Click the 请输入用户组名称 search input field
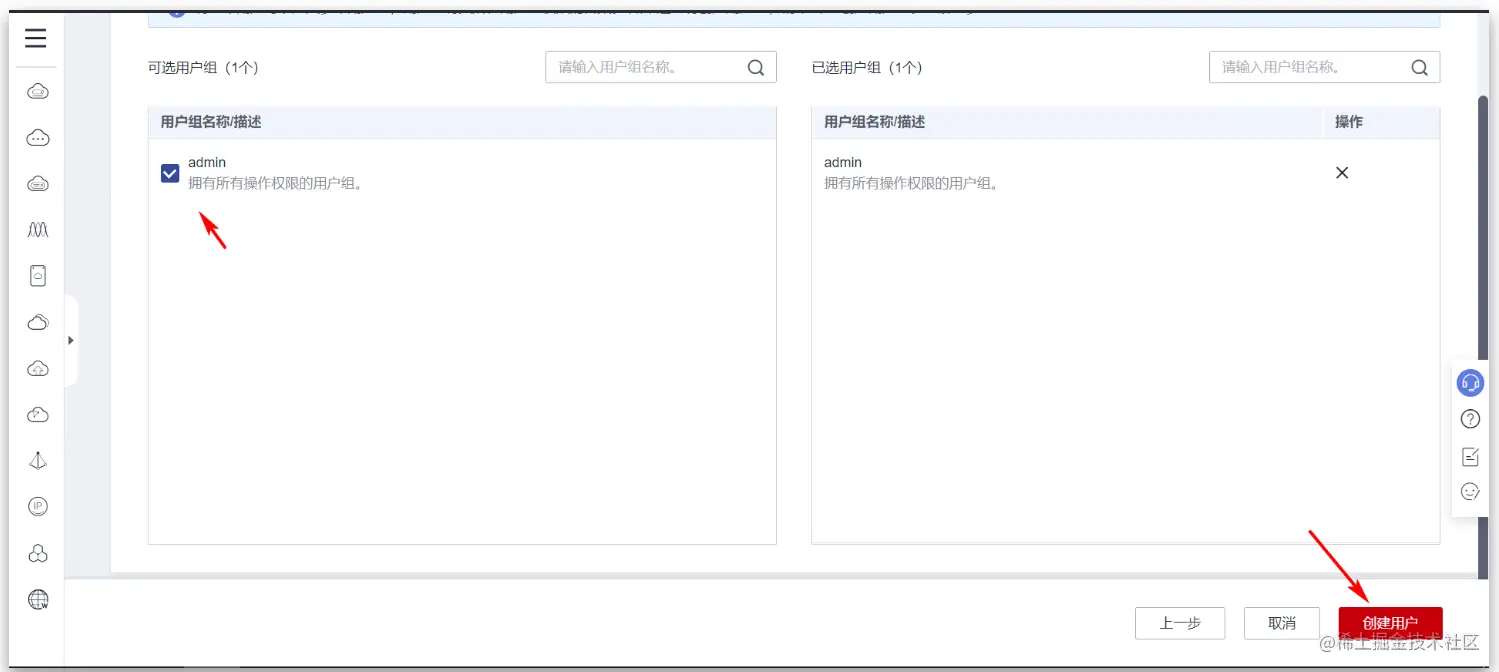 tap(650, 67)
